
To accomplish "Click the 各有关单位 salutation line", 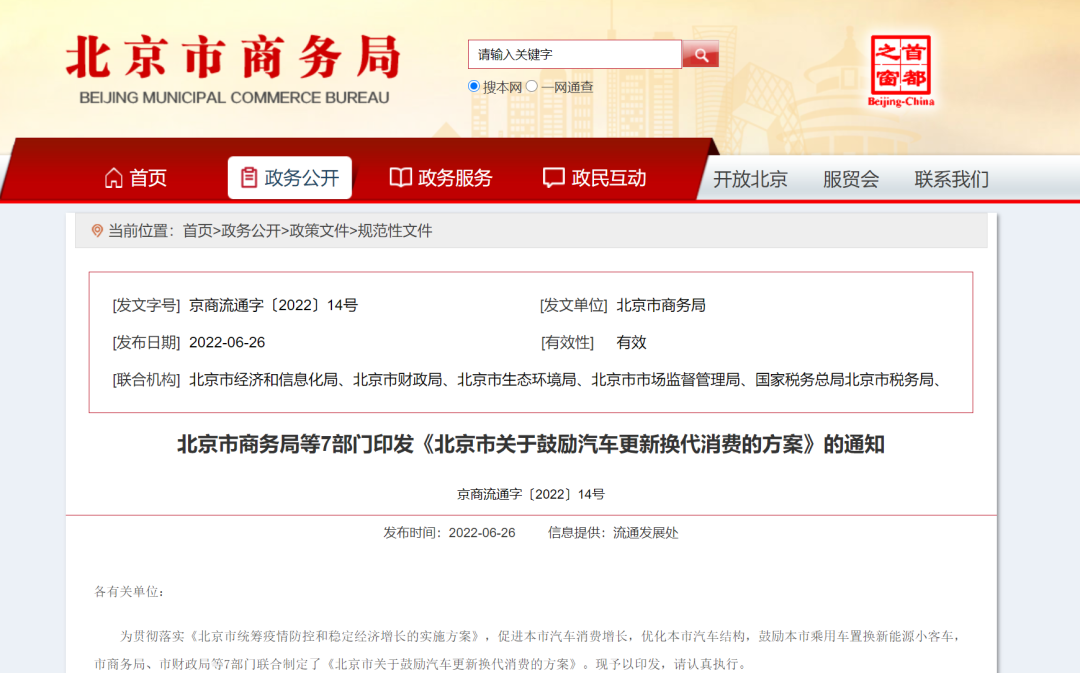I will tap(129, 592).
